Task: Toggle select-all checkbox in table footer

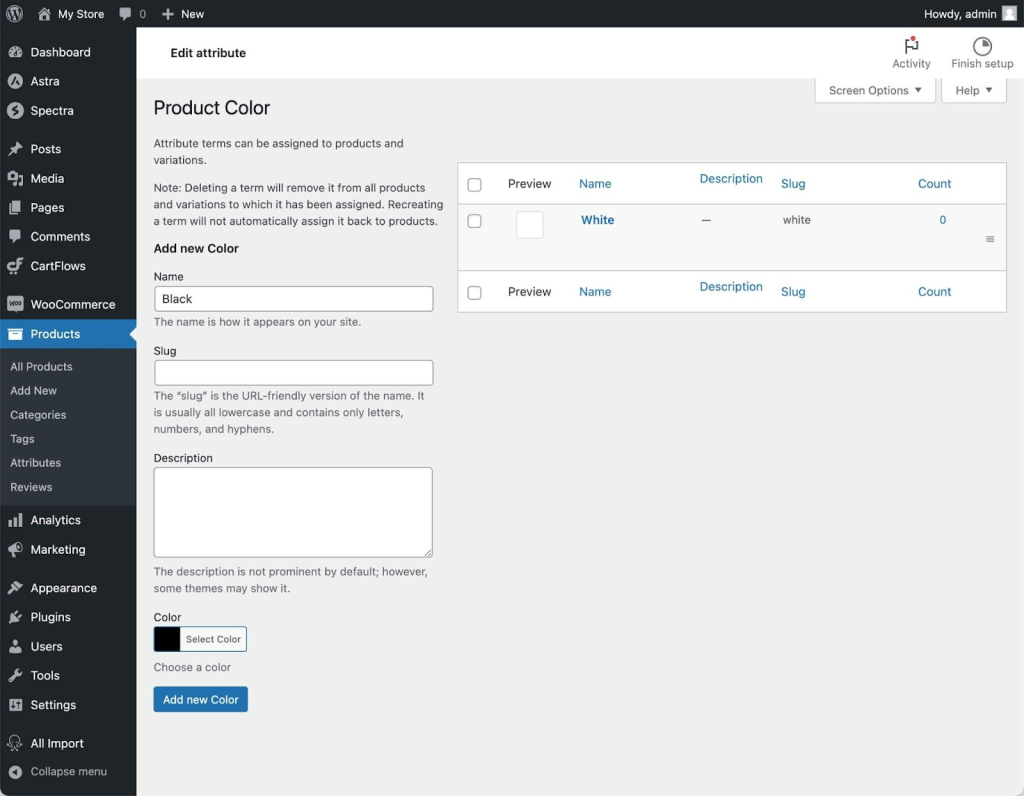Action: point(475,293)
